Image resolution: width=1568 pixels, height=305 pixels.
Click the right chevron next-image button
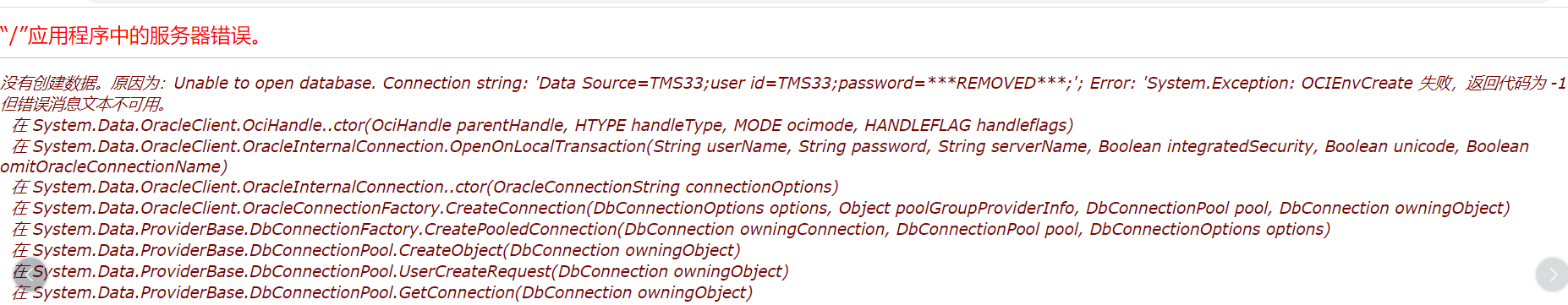(1552, 274)
